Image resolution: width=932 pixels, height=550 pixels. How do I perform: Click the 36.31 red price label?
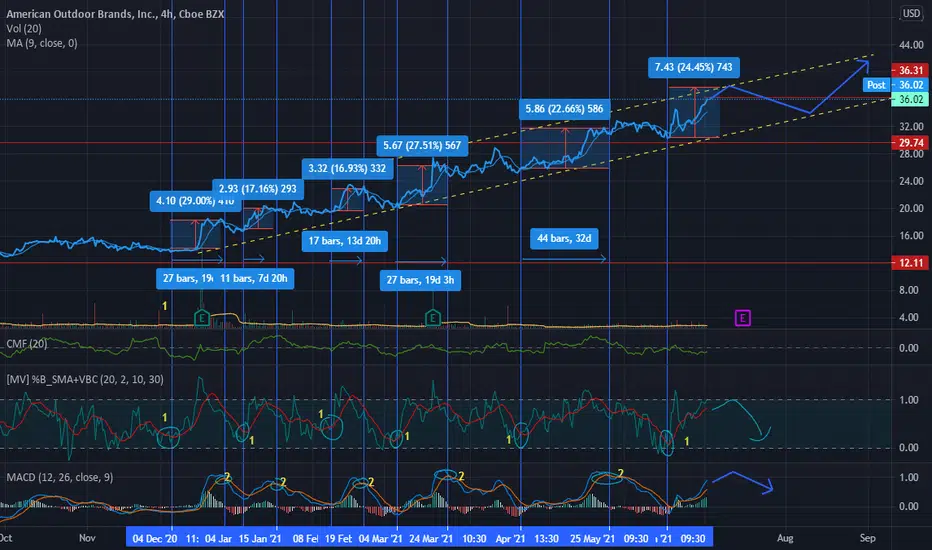[x=910, y=70]
